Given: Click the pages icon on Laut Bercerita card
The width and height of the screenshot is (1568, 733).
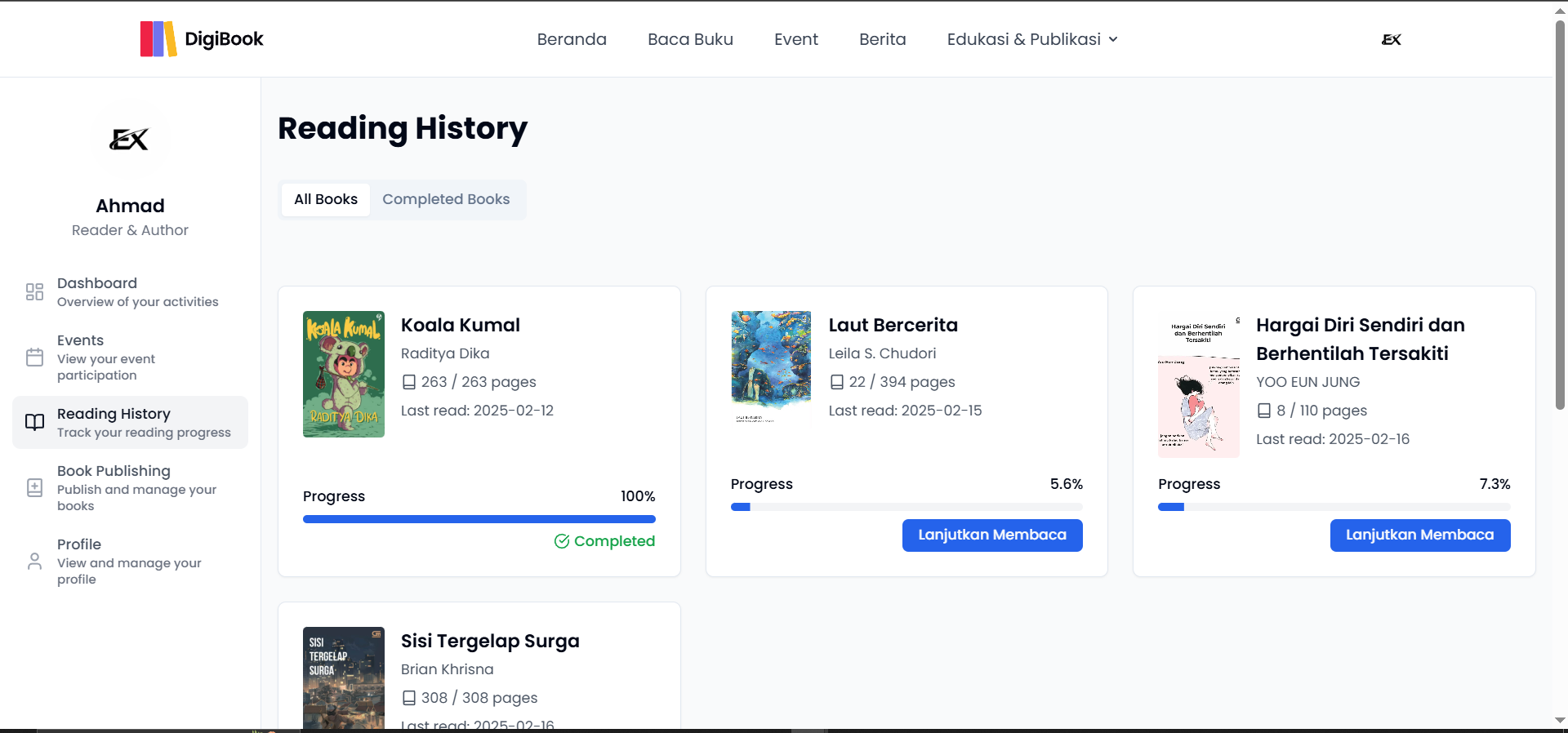Looking at the screenshot, I should coord(836,382).
